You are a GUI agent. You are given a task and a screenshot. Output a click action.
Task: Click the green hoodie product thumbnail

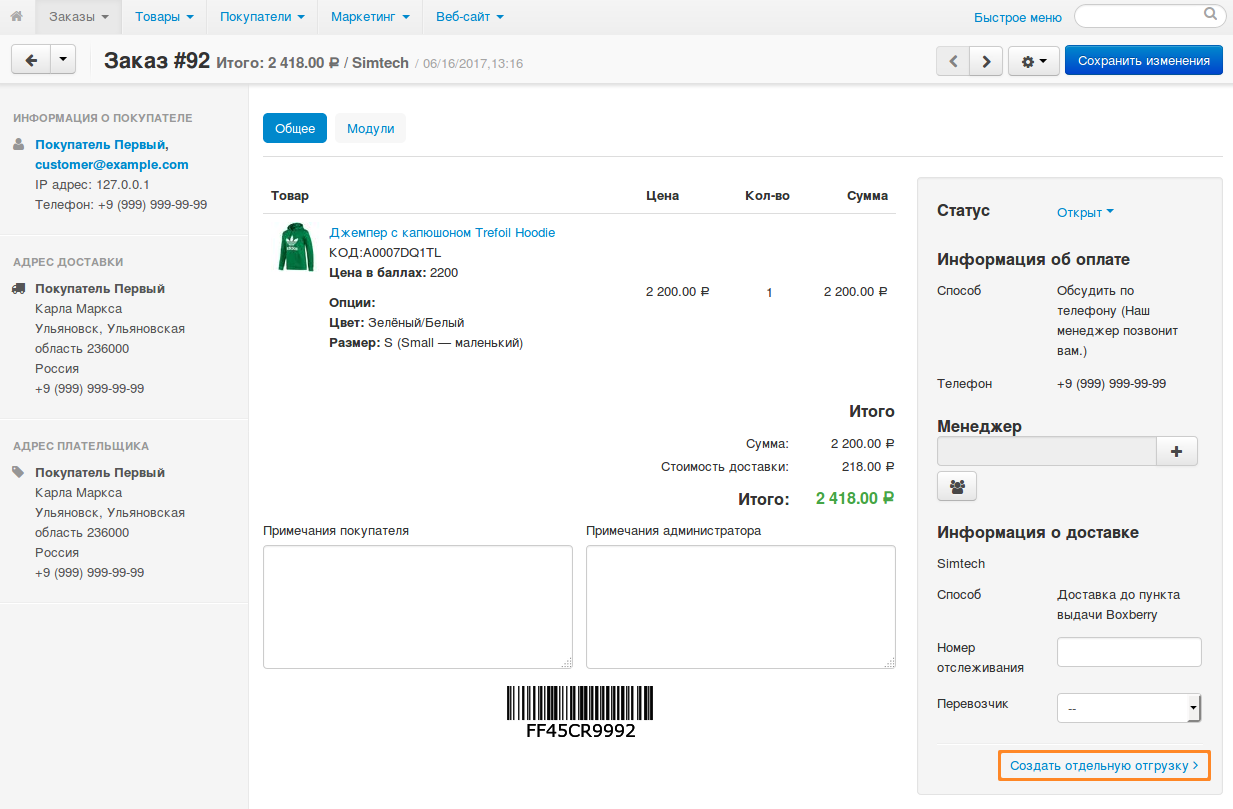coord(295,247)
